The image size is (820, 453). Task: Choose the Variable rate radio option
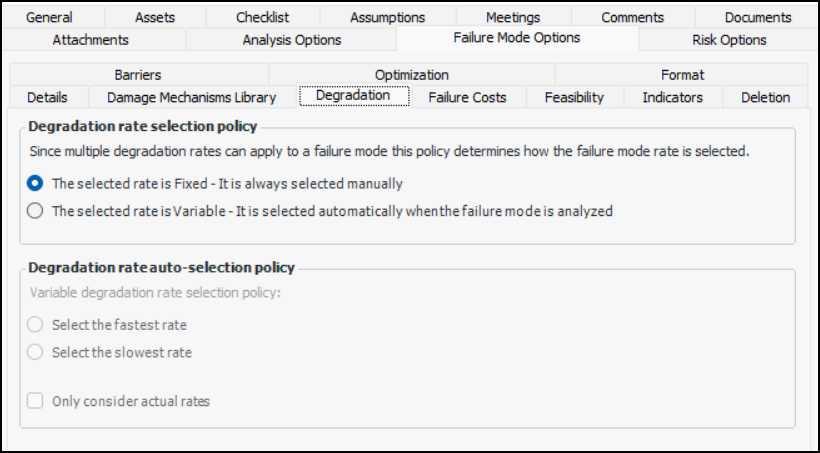pos(36,211)
